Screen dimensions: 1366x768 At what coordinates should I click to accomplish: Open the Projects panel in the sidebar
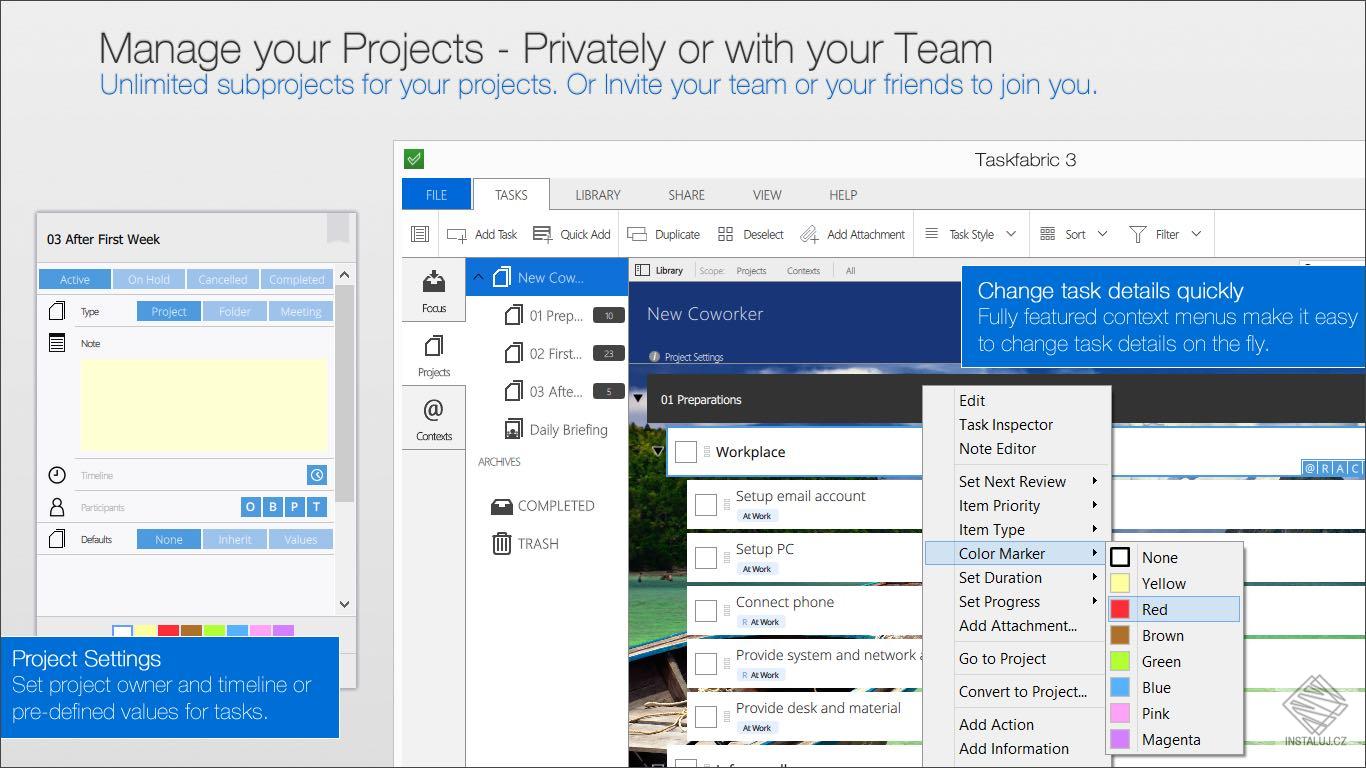coord(433,357)
